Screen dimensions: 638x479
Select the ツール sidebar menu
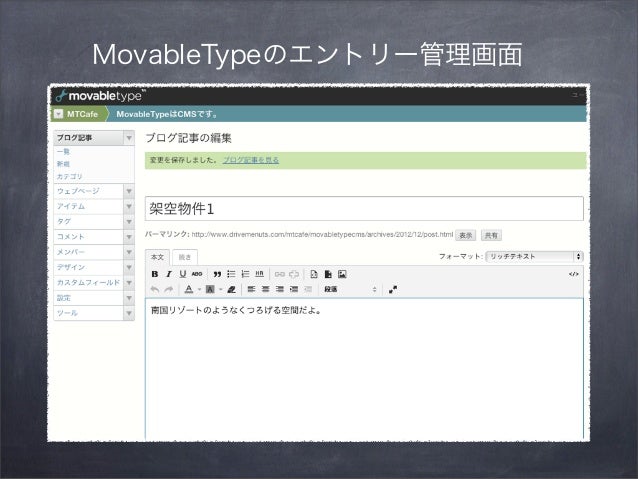pos(89,313)
